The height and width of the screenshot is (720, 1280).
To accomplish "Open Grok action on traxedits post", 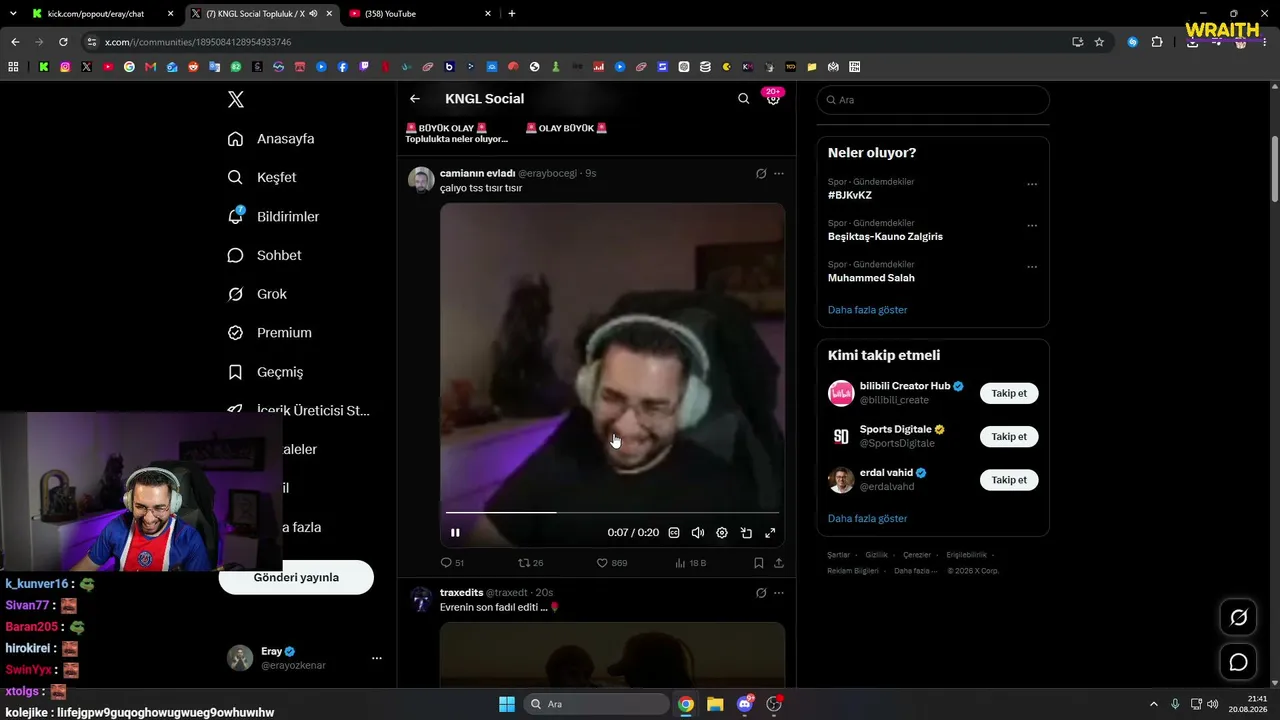I will tap(761, 593).
